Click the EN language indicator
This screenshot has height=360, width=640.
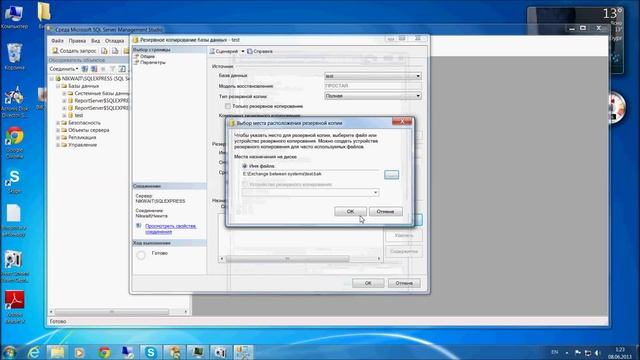tap(555, 352)
